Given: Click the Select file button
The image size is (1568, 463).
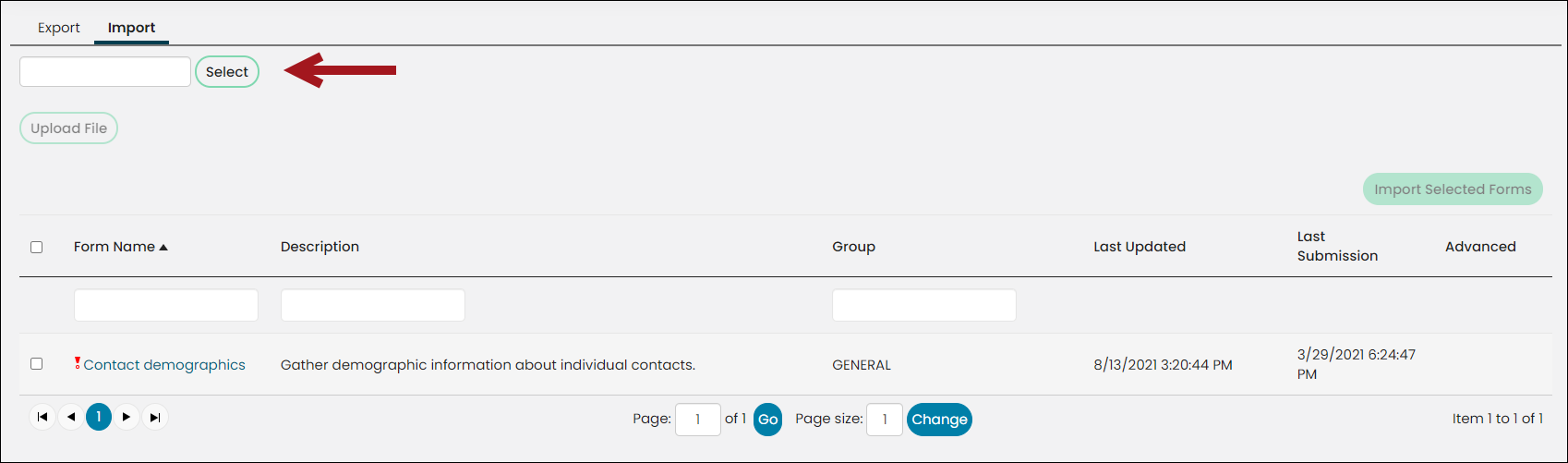Looking at the screenshot, I should click(227, 72).
